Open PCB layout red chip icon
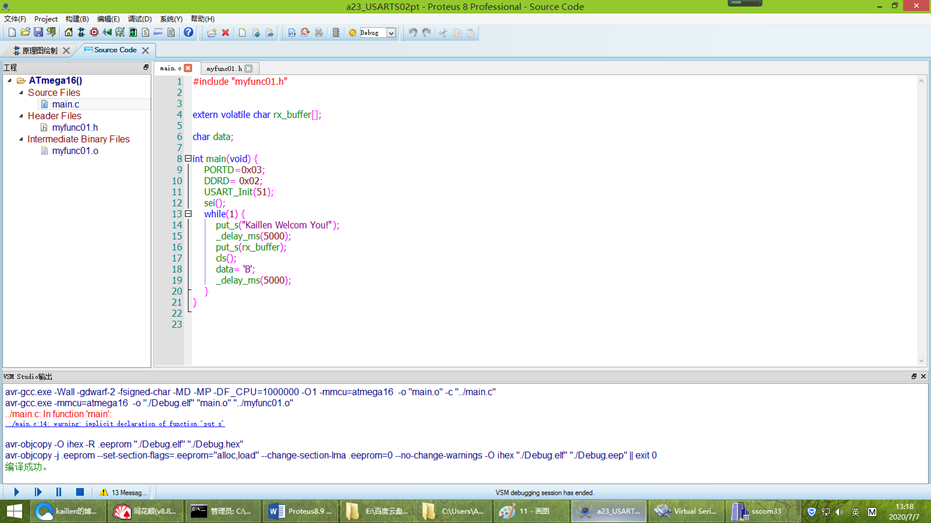The image size is (931, 523). [94, 33]
